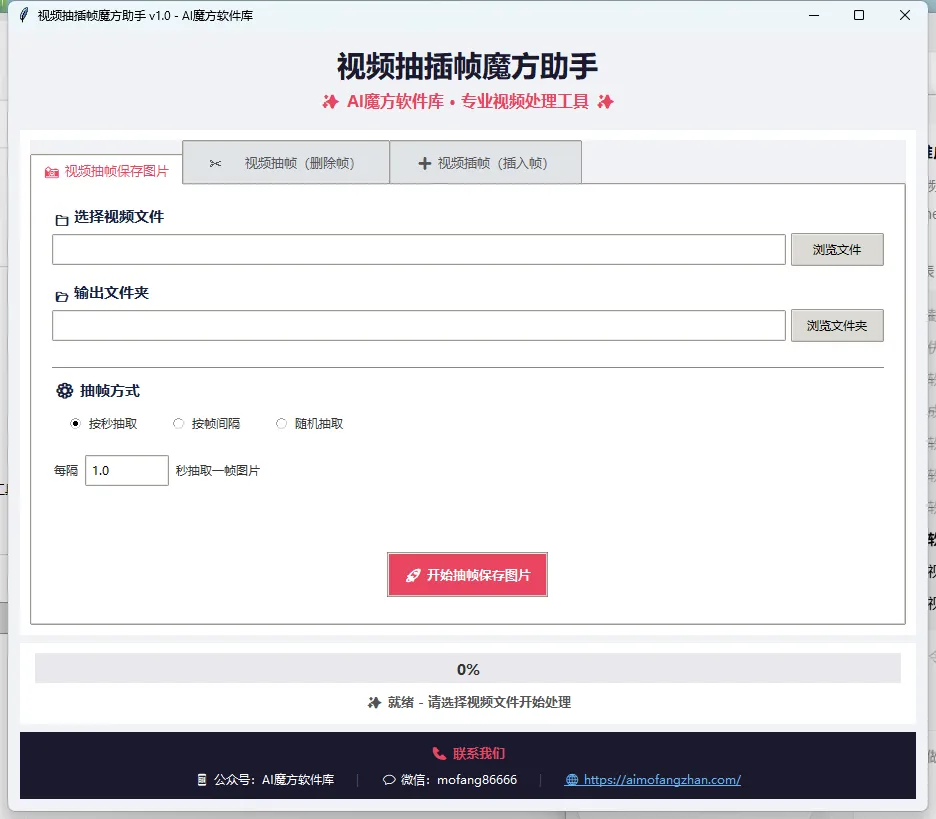Click the 秒抽取一帧图片 label
Image resolution: width=936 pixels, height=819 pixels.
pos(218,470)
